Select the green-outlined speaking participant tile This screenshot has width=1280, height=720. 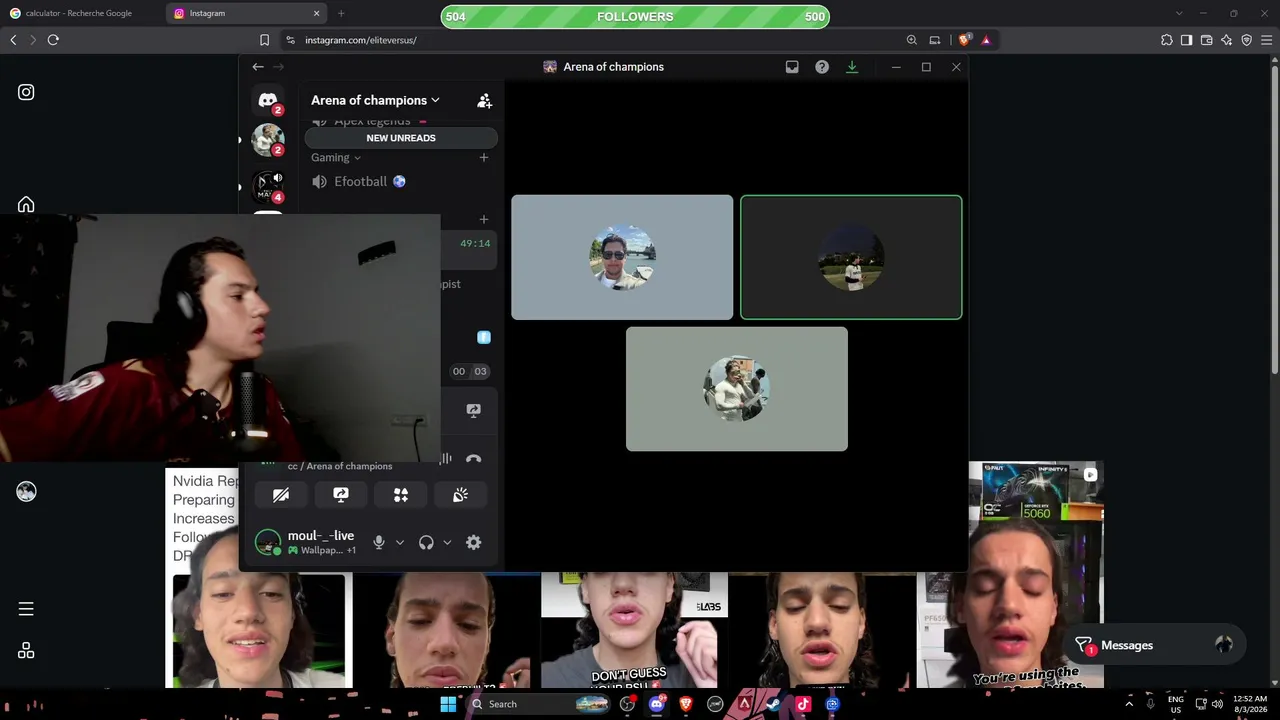pyautogui.click(x=851, y=258)
